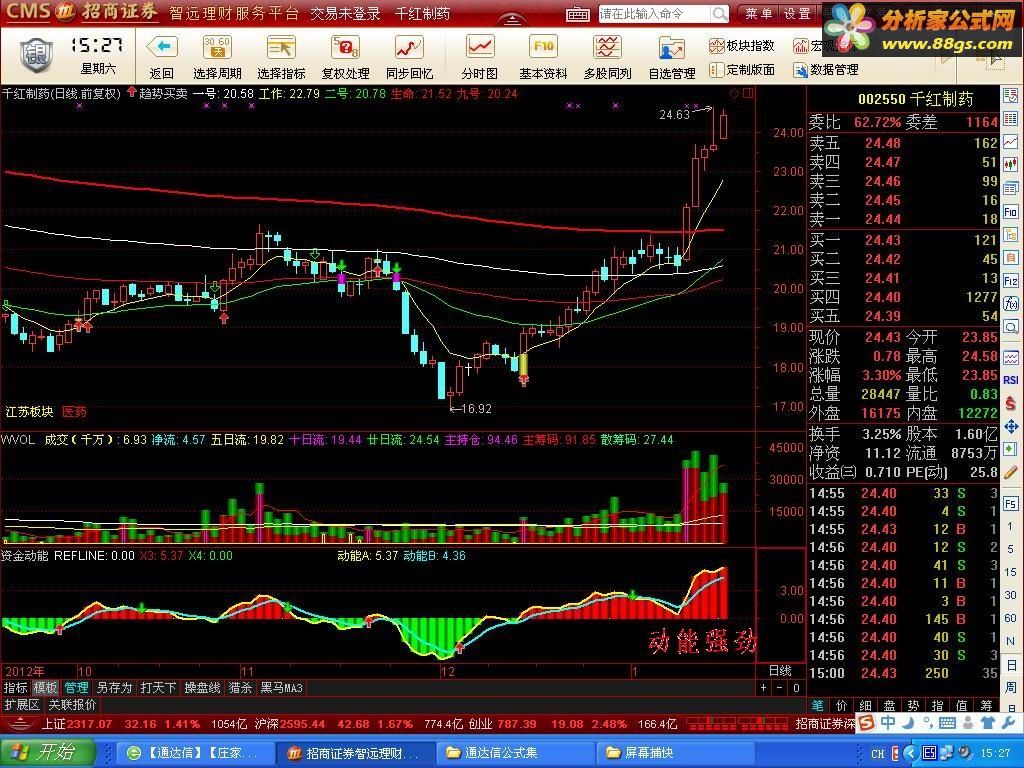Select the 筹 chips tab in quote panel

[x=985, y=705]
